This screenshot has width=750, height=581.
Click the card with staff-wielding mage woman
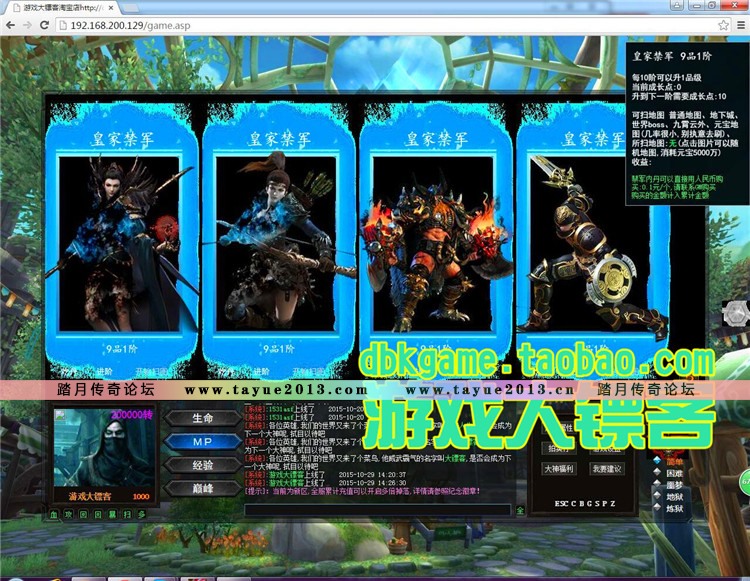pyautogui.click(x=121, y=241)
